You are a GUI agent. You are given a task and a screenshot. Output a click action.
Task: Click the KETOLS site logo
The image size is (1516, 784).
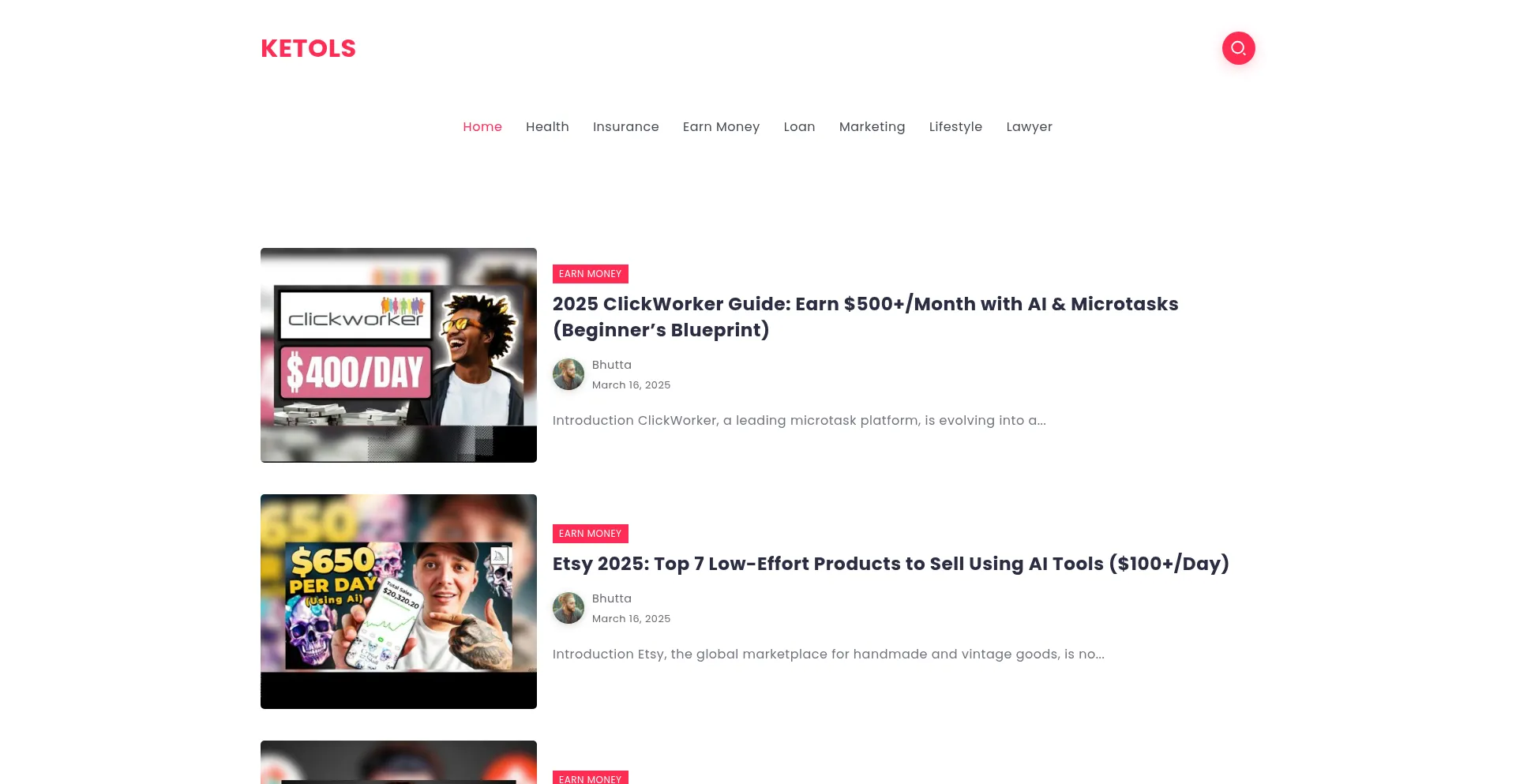point(308,48)
